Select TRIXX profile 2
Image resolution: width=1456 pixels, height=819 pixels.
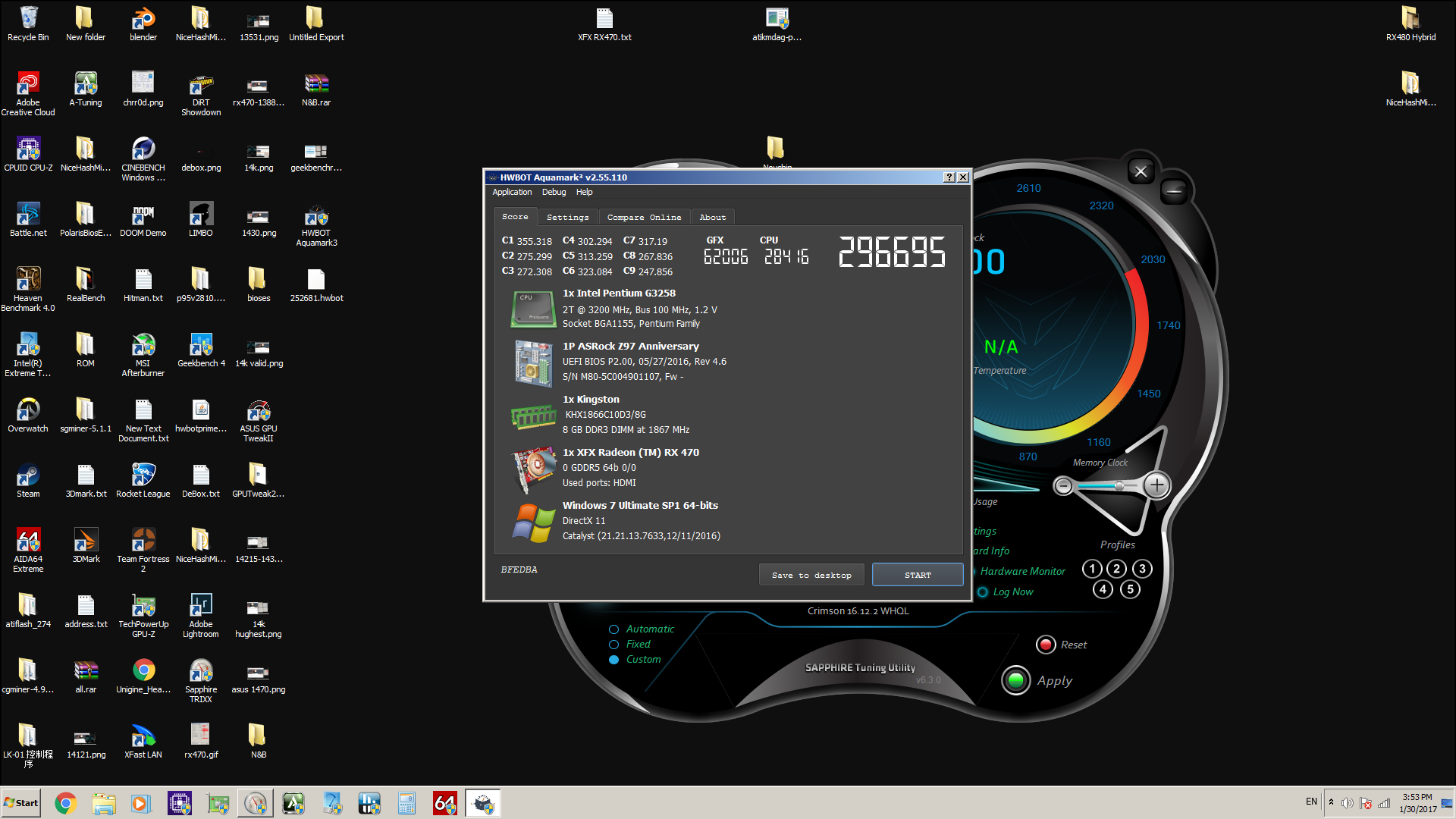point(1116,569)
